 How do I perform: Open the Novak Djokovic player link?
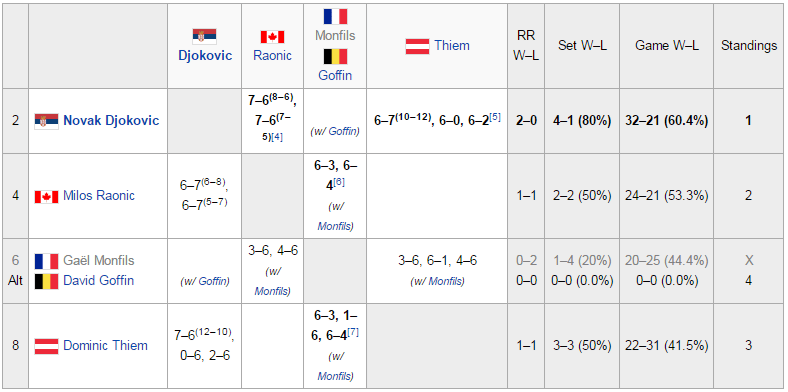(x=111, y=121)
